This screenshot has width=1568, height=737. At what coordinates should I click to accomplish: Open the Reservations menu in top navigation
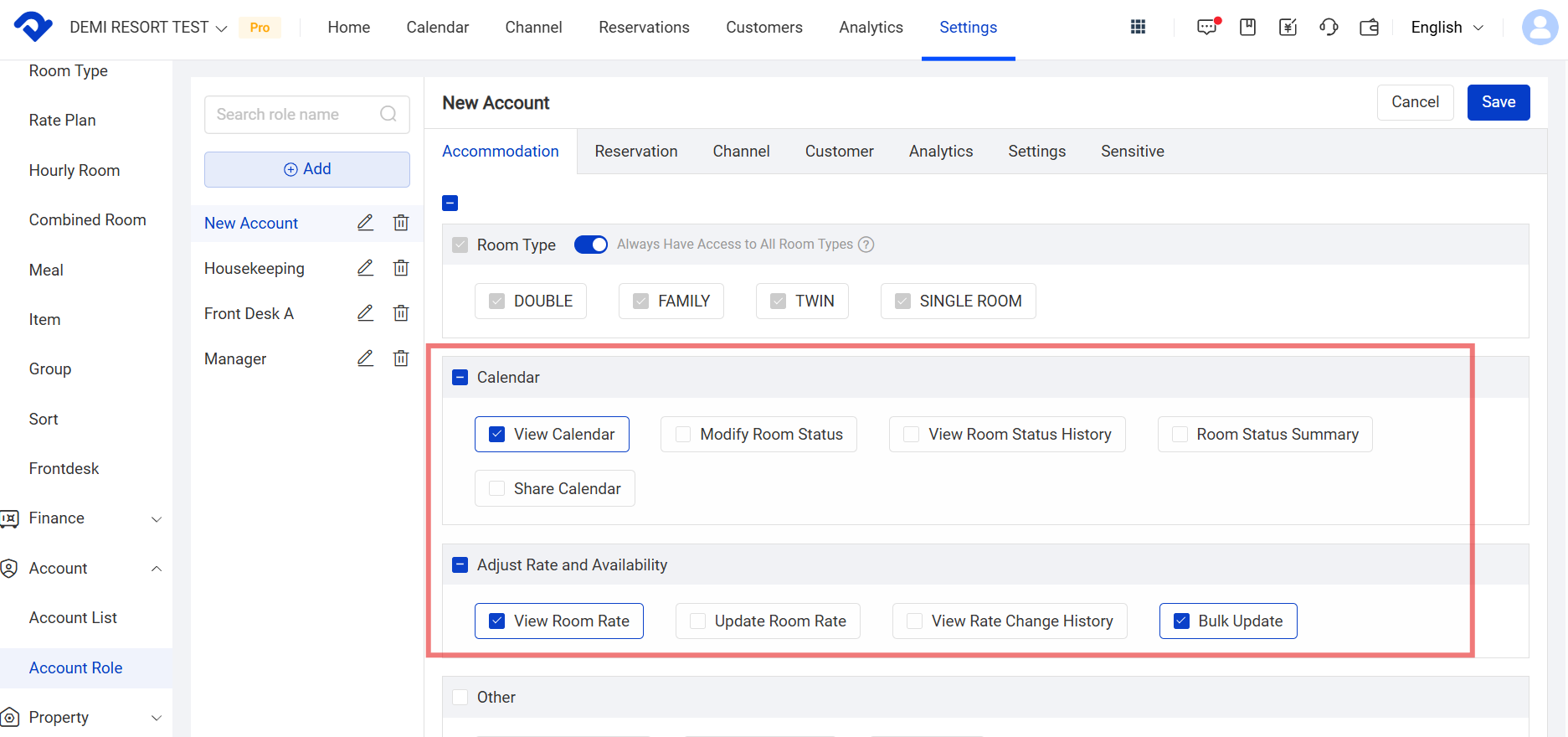pyautogui.click(x=644, y=28)
